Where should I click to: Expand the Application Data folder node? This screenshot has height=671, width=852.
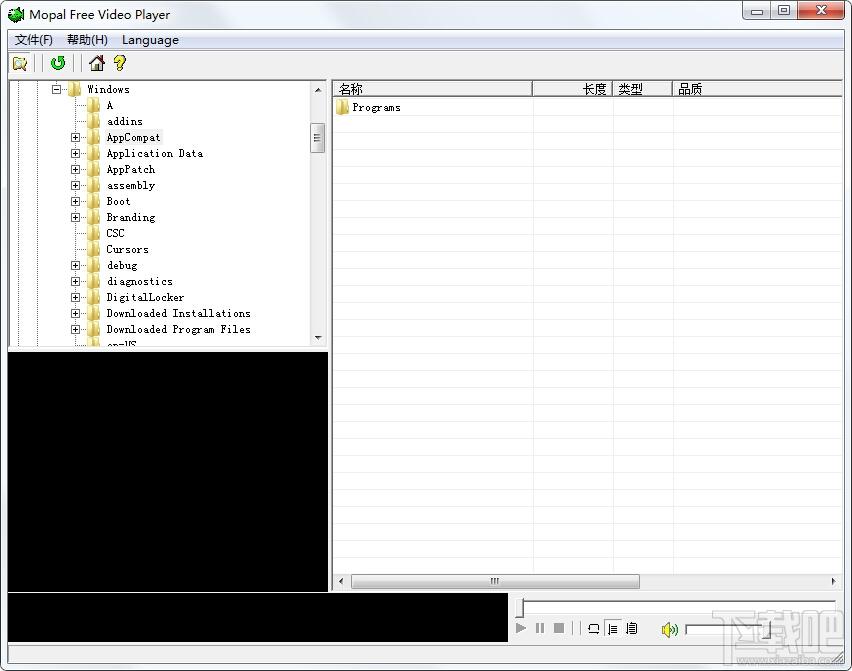[x=76, y=153]
